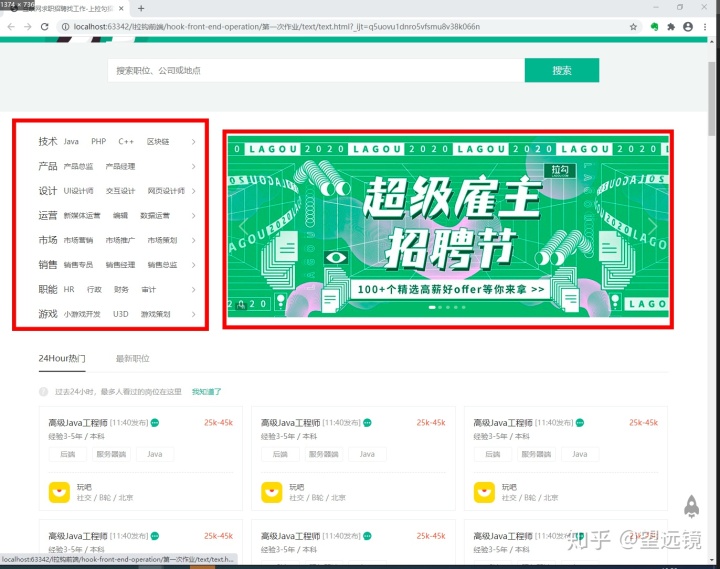Select the last banner carousel dot
The width and height of the screenshot is (720, 569).
pos(464,307)
